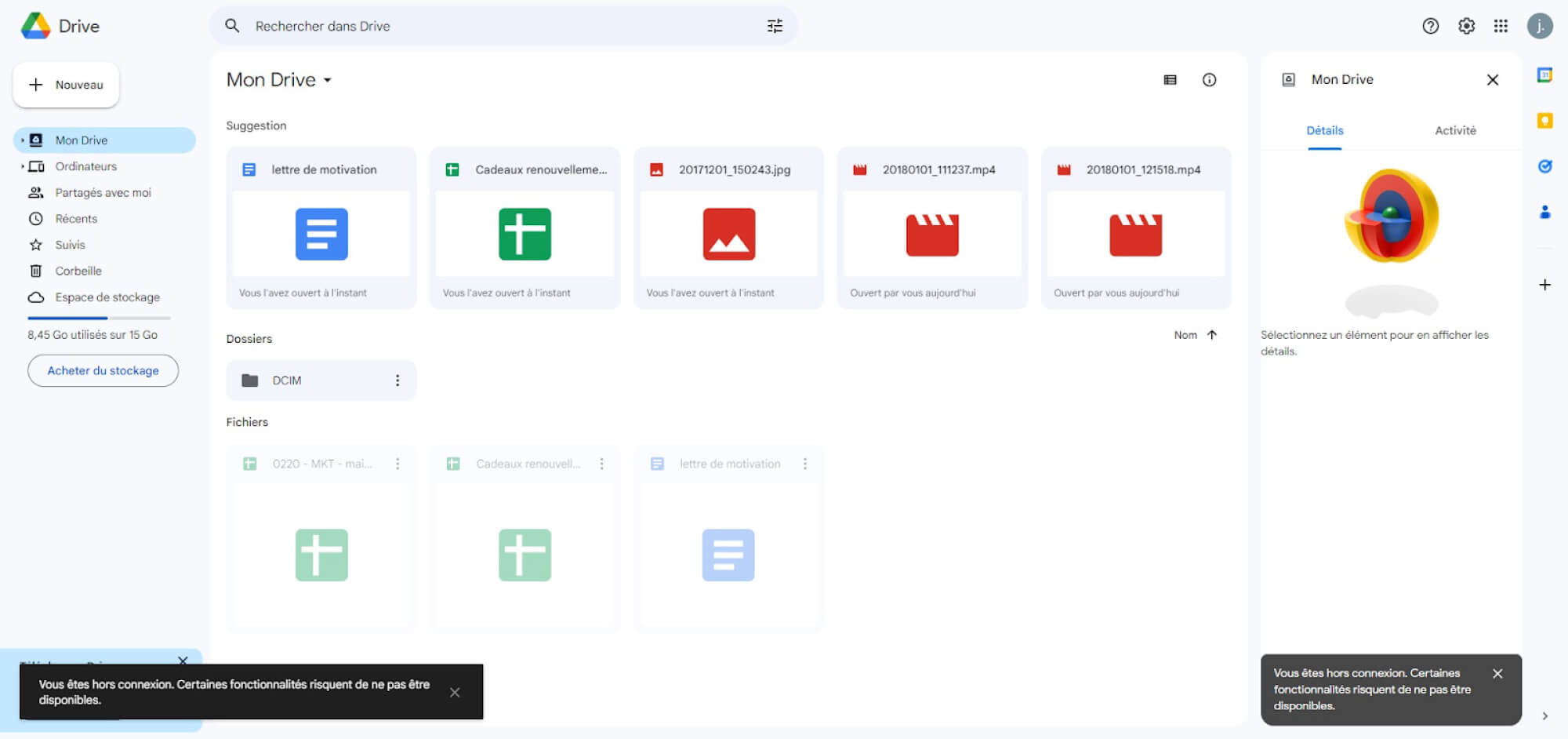The image size is (1568, 739).
Task: Toggle the Nom sort order arrow
Action: 1212,334
